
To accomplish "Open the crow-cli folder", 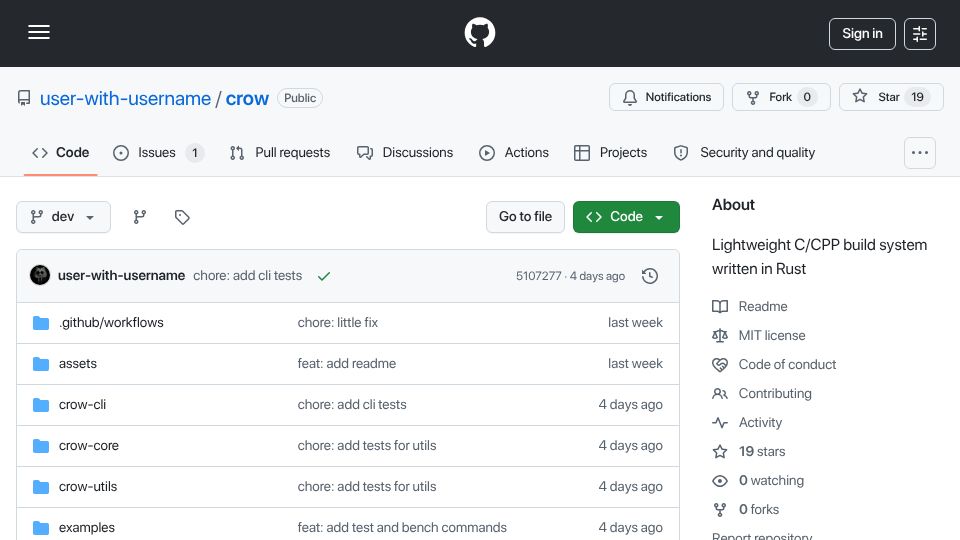I will [x=83, y=405].
